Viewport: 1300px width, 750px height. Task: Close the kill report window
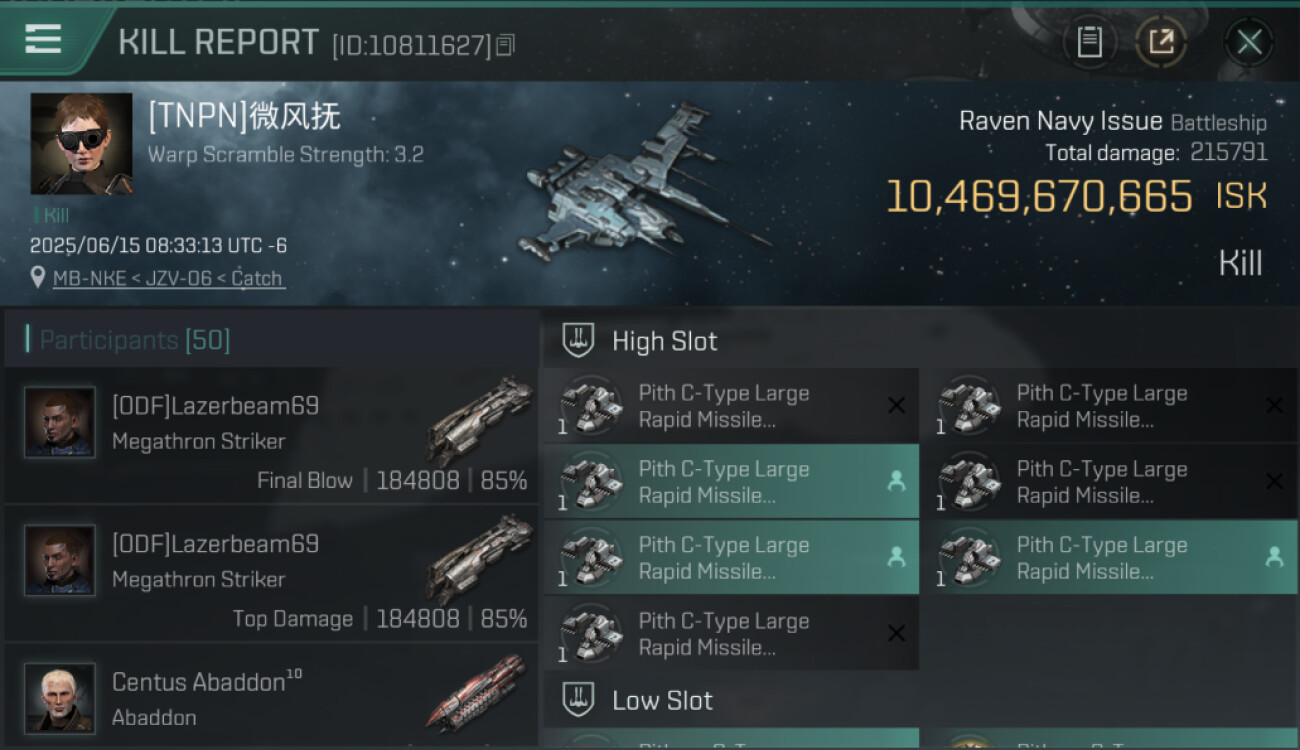[1248, 42]
